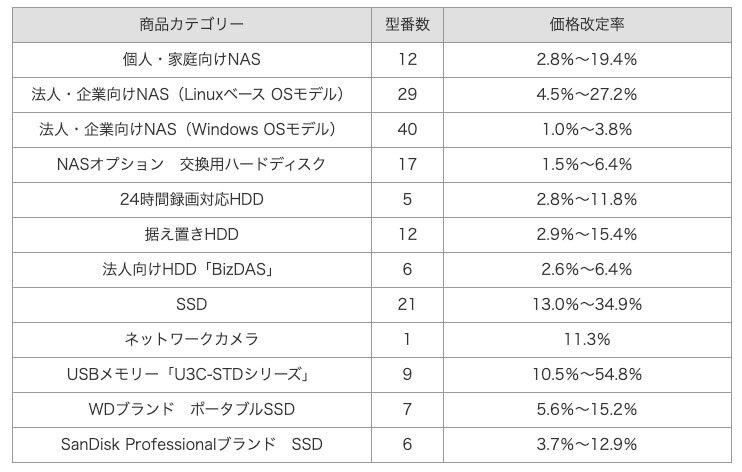Click the 法人向けHDD「BizDAS」 cell

tap(190, 269)
